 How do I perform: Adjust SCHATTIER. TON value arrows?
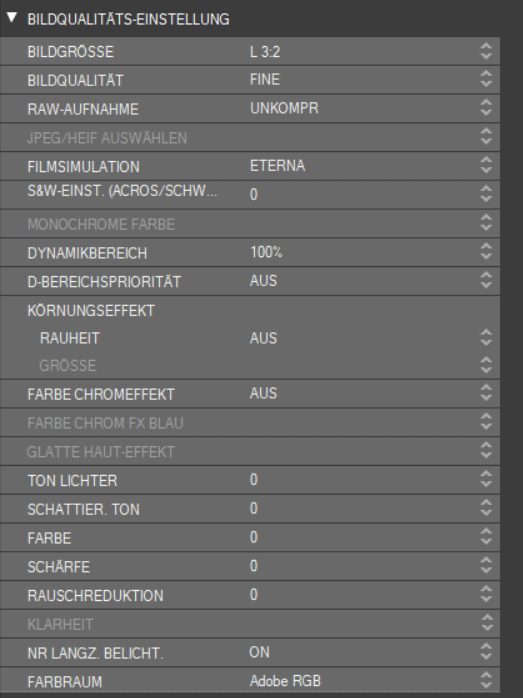click(x=486, y=508)
